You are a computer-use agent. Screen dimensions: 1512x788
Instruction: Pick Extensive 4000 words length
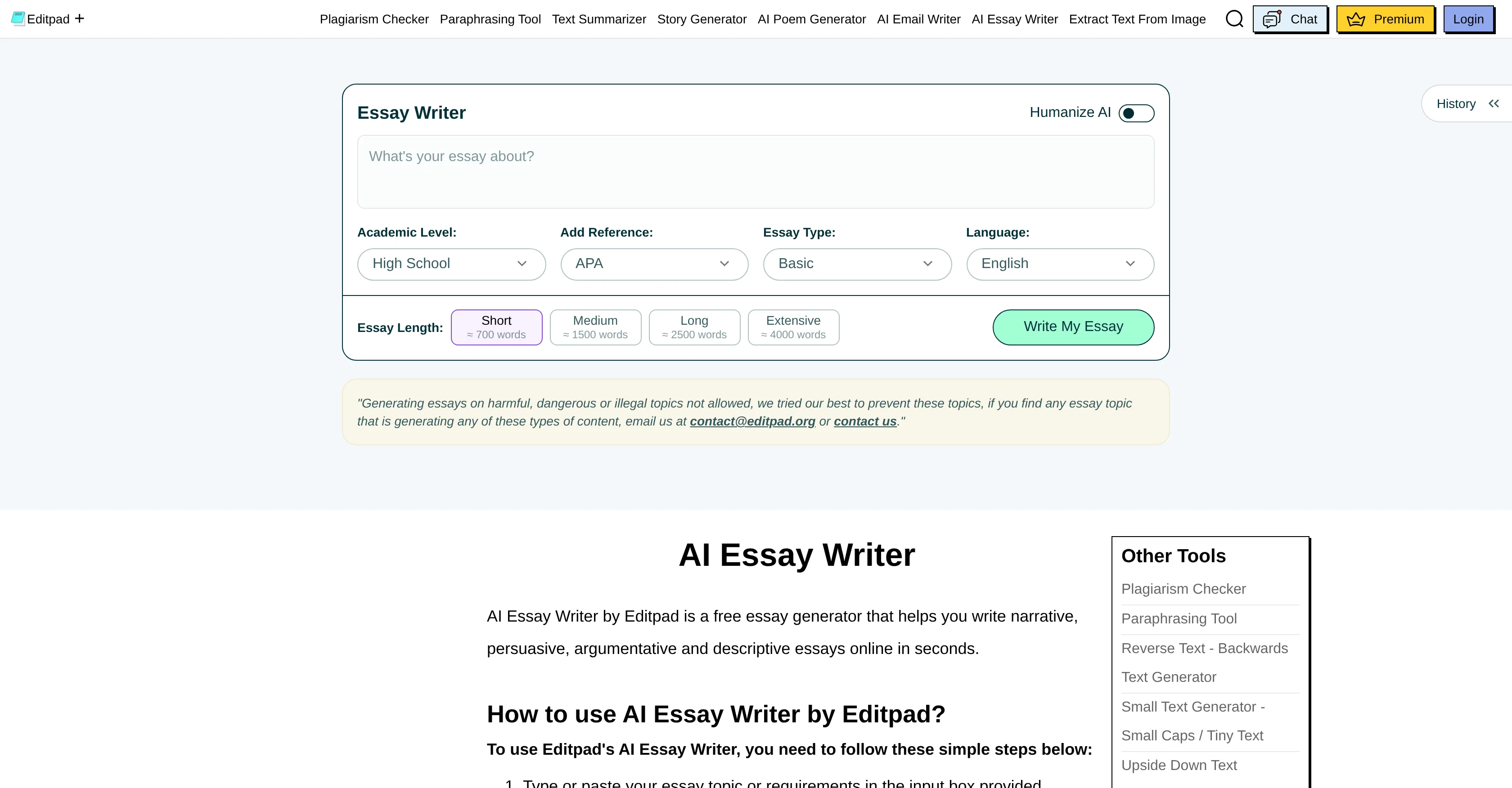click(793, 327)
